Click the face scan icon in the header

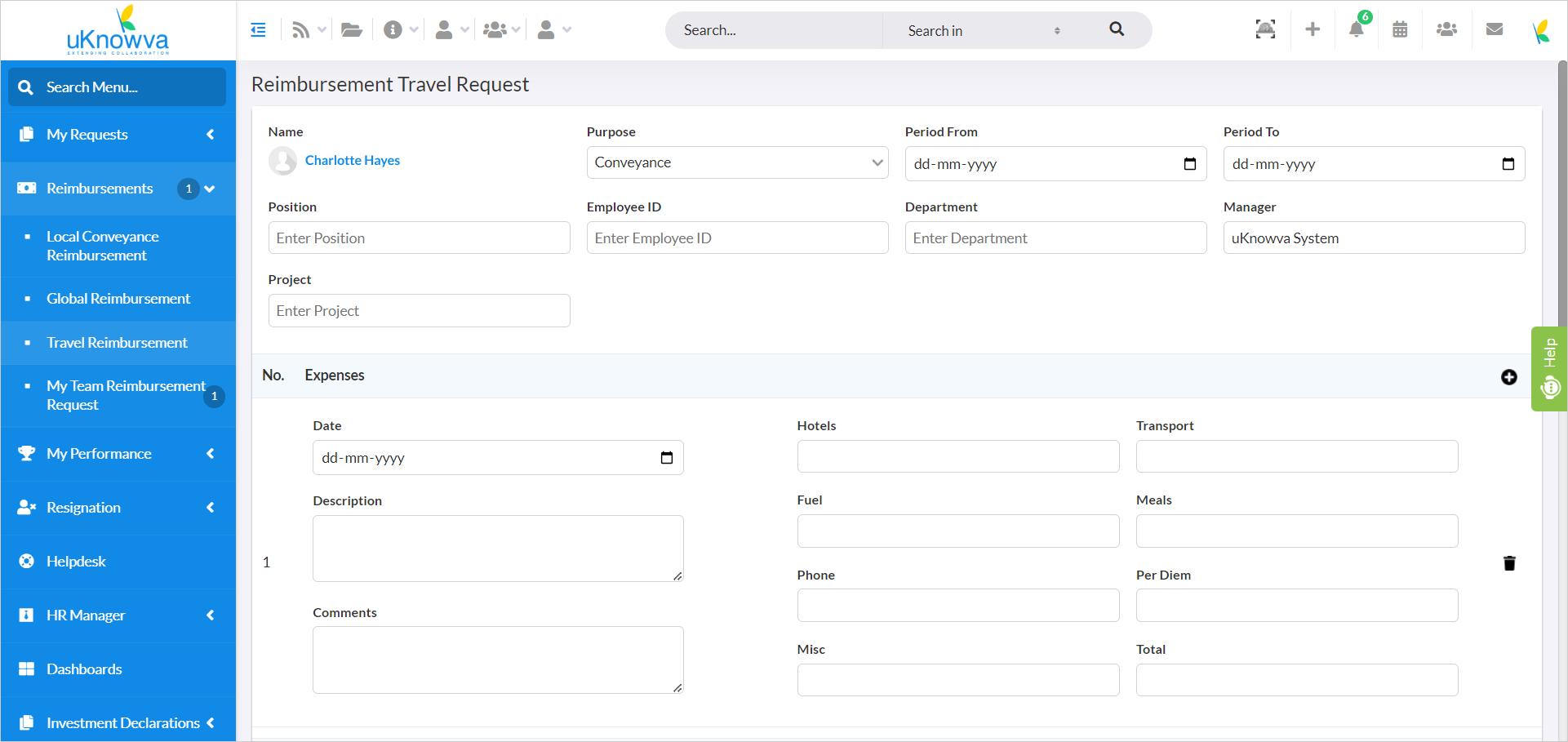(x=1265, y=29)
